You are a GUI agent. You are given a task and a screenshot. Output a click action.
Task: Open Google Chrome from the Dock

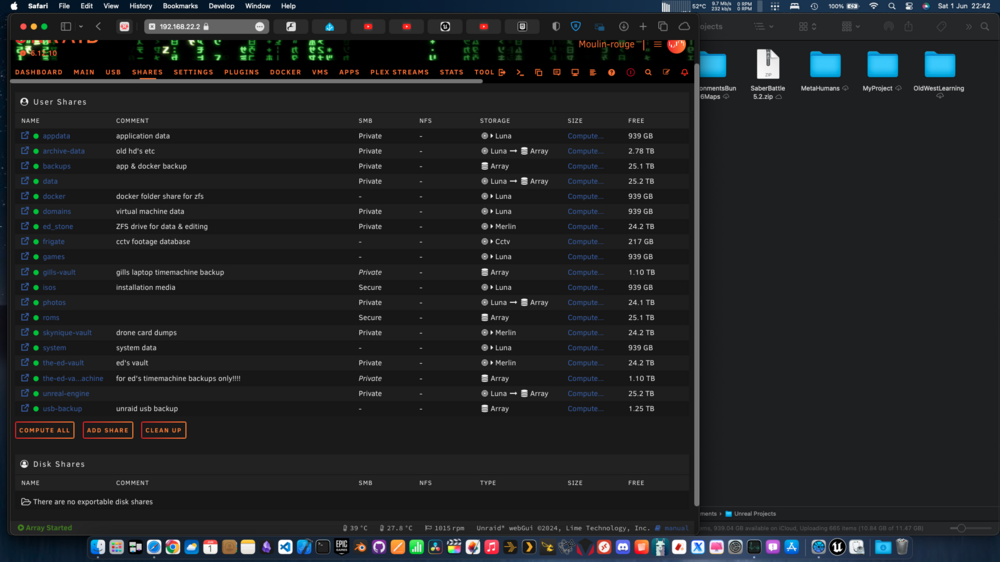(173, 547)
